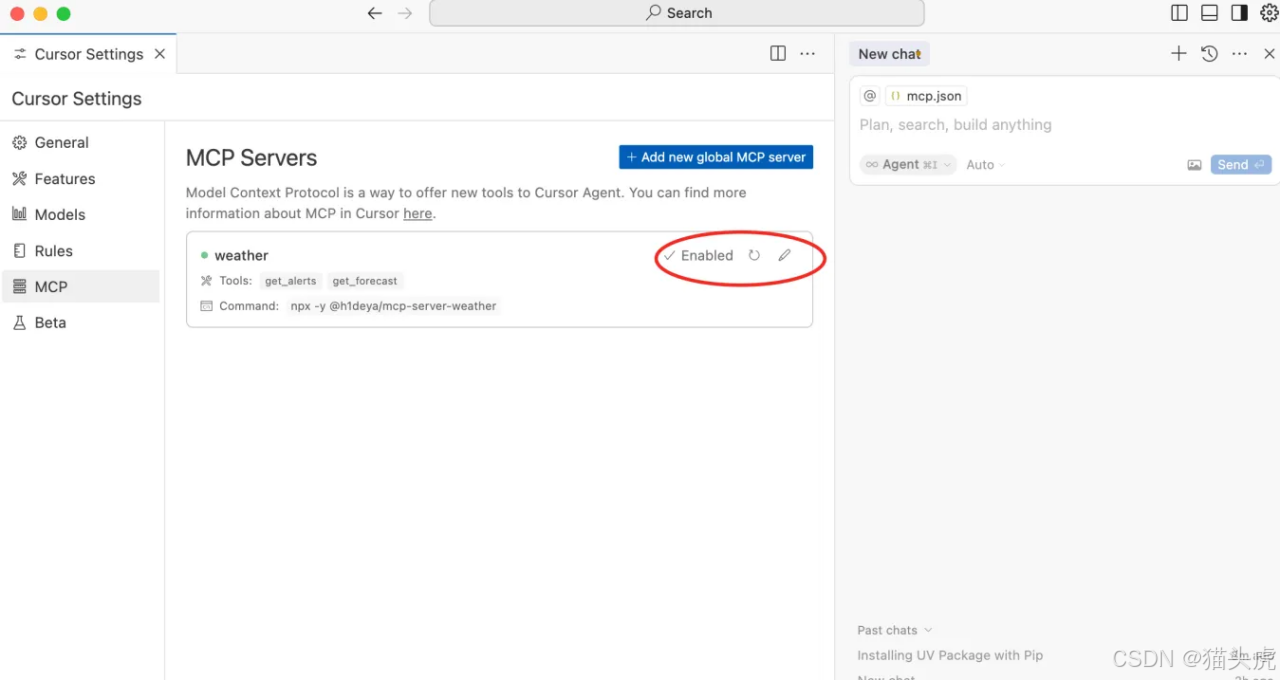Click the npx -y @h1deya/mcp-server-weather command
The height and width of the screenshot is (680, 1280).
pos(393,306)
